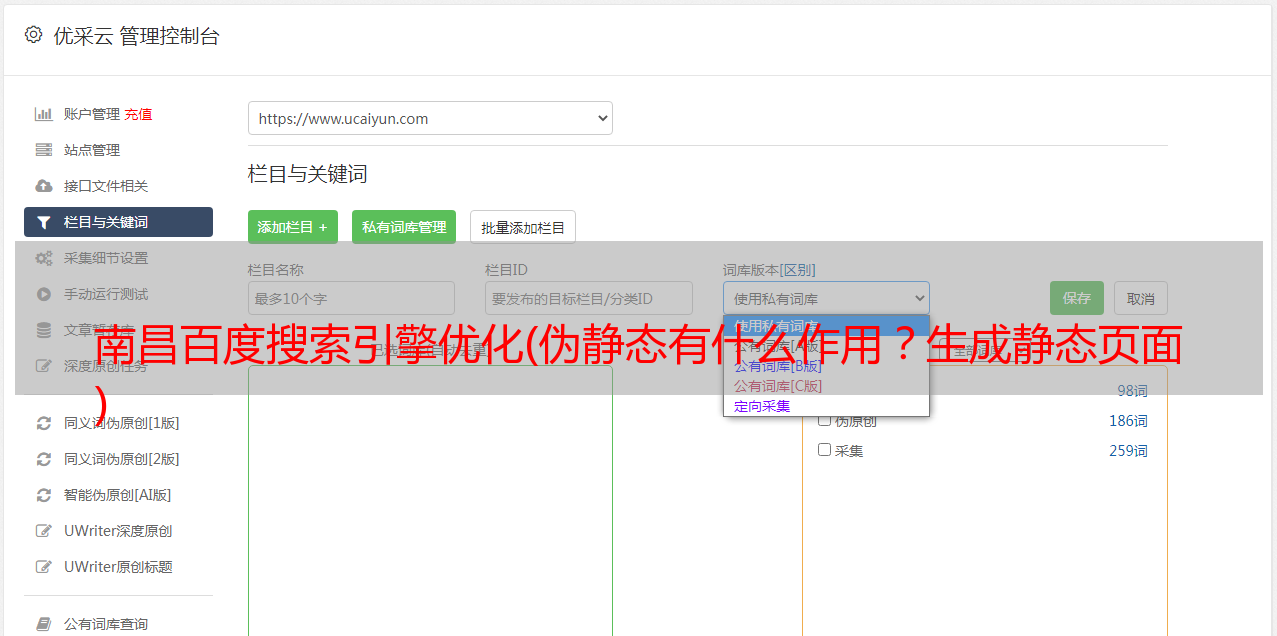Open the https://www.ucaiyun.com site dropdown
This screenshot has width=1277, height=636.
430,118
